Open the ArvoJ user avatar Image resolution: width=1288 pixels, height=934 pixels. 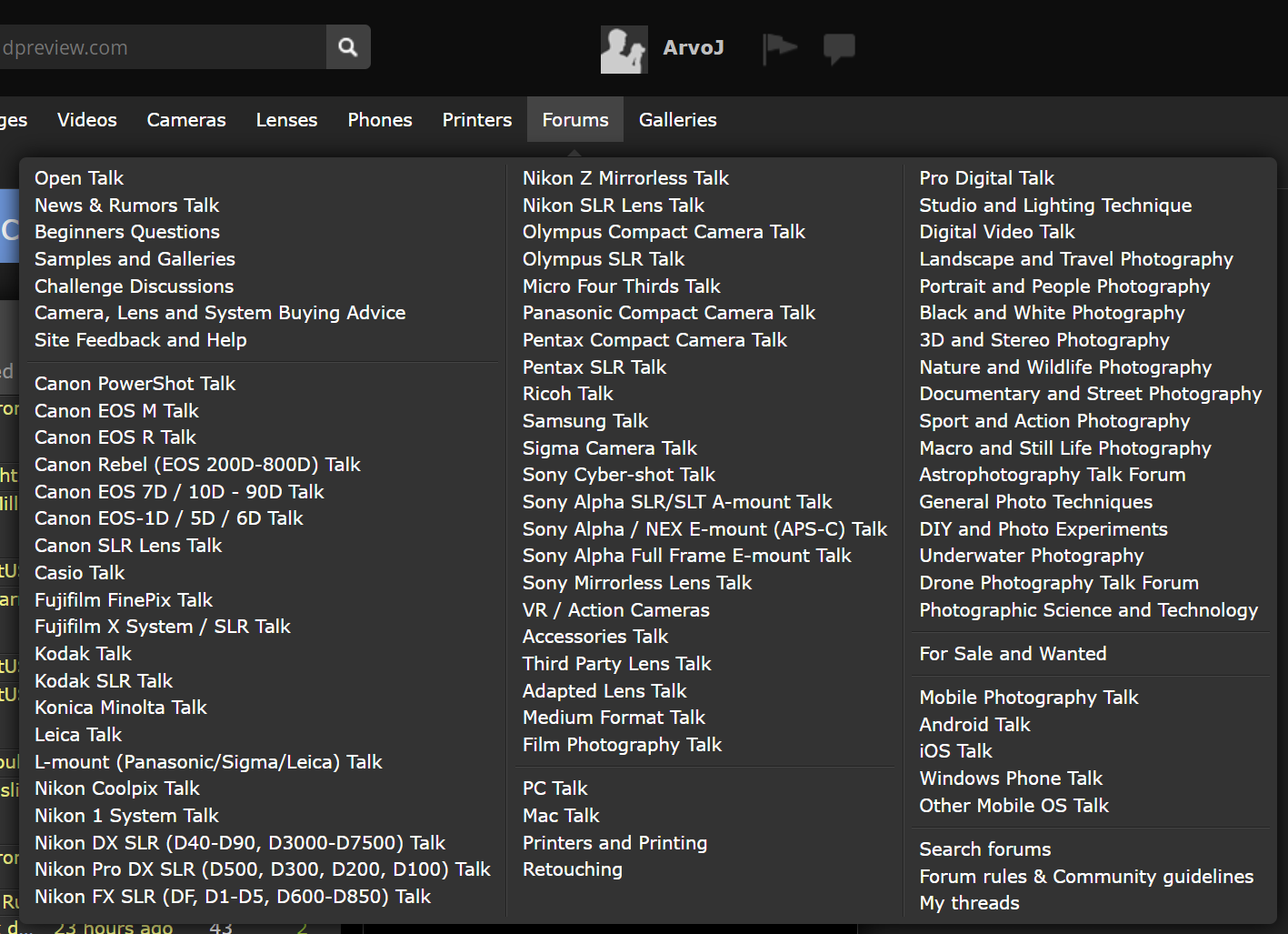(x=624, y=49)
